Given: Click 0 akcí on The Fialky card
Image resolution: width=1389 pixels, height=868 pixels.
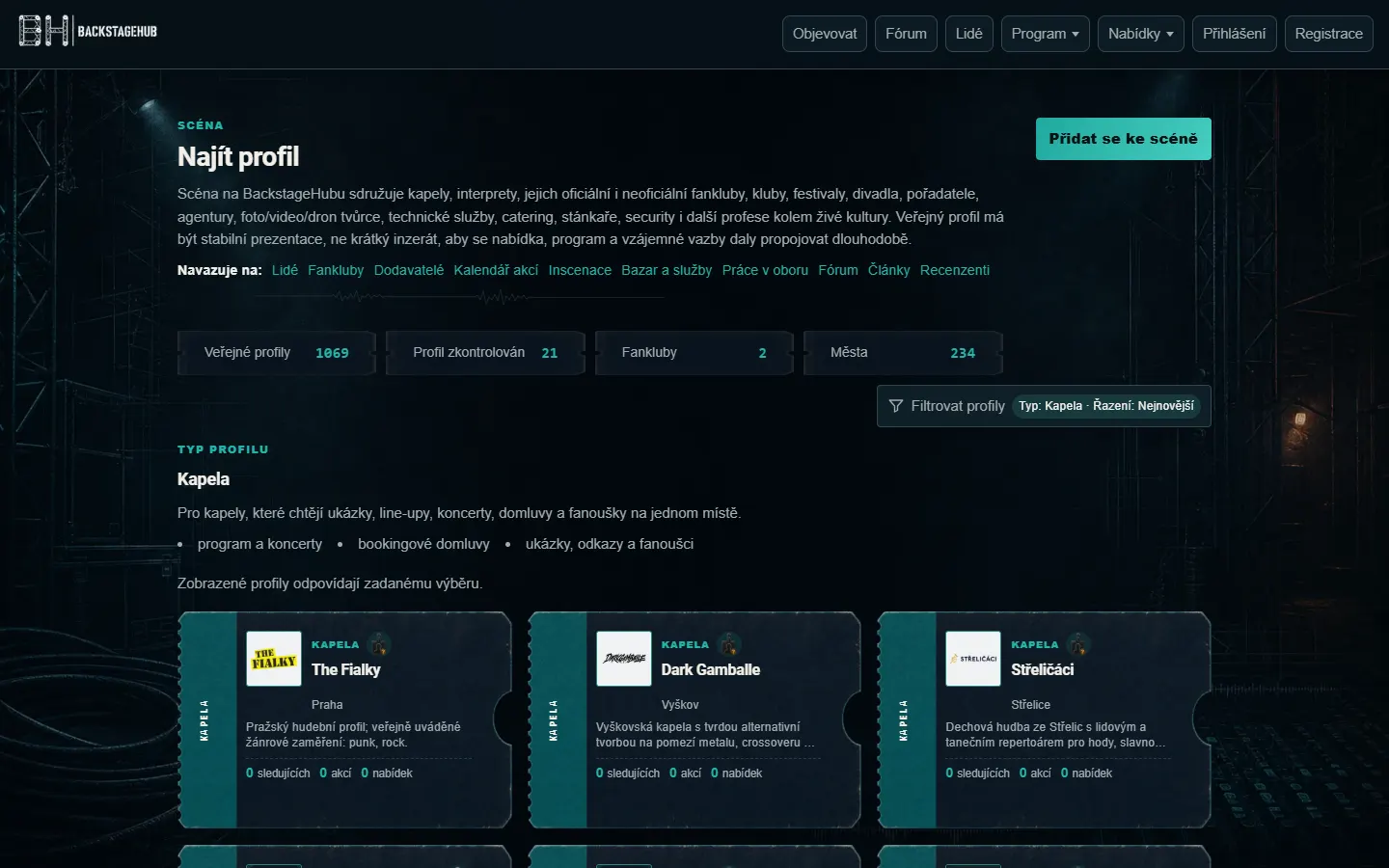Looking at the screenshot, I should coord(336,773).
